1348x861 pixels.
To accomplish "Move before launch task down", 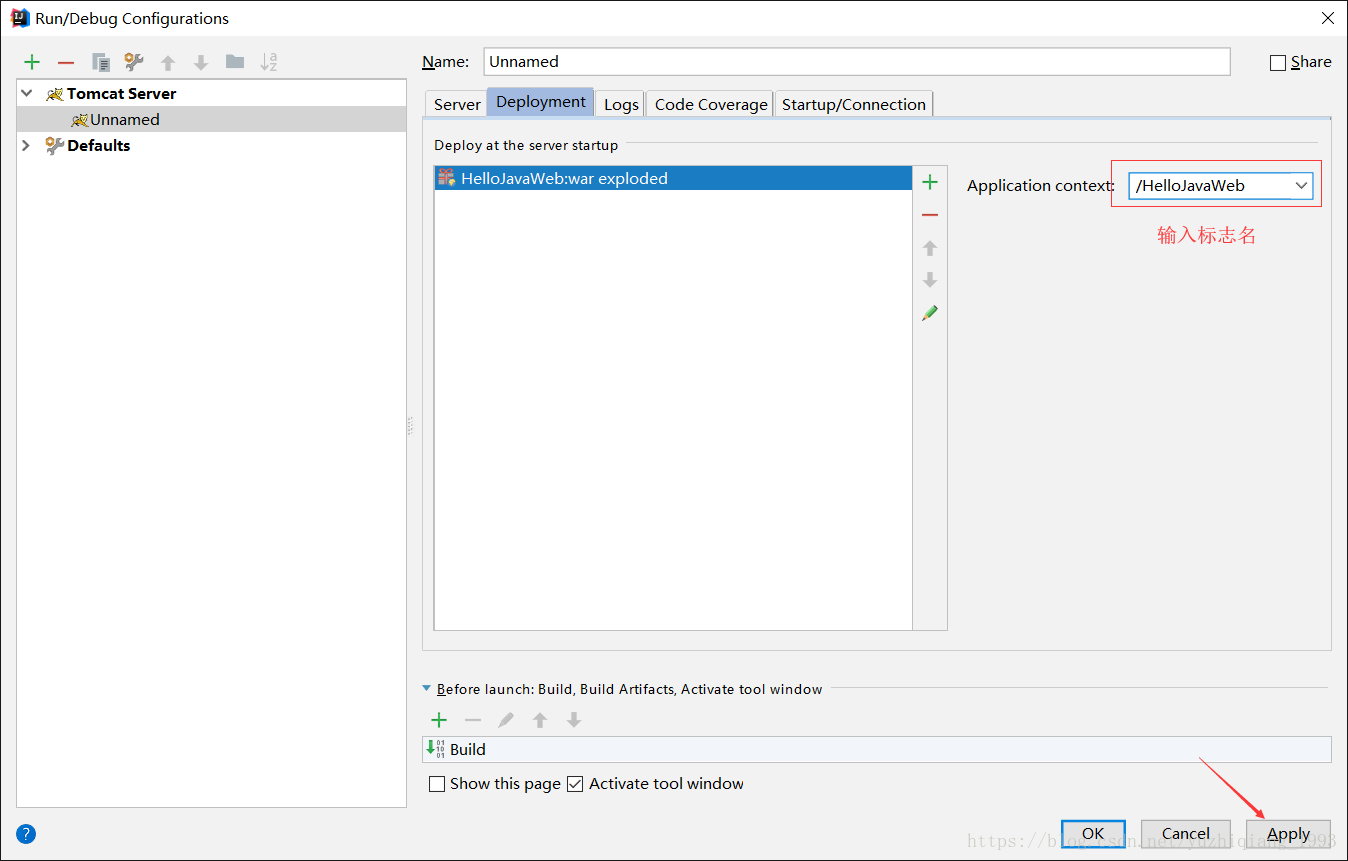I will click(574, 720).
